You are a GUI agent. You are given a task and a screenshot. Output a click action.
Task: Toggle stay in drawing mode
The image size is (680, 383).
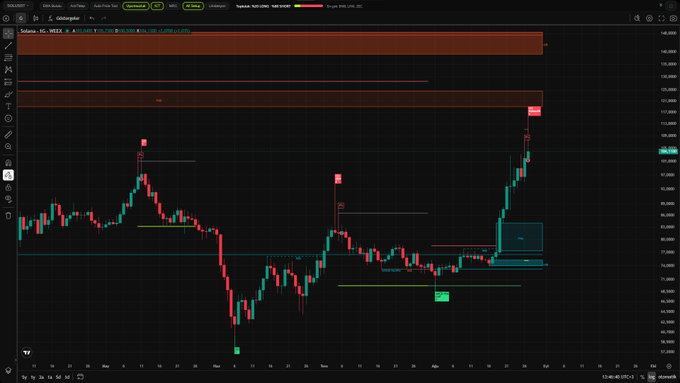[x=8, y=175]
